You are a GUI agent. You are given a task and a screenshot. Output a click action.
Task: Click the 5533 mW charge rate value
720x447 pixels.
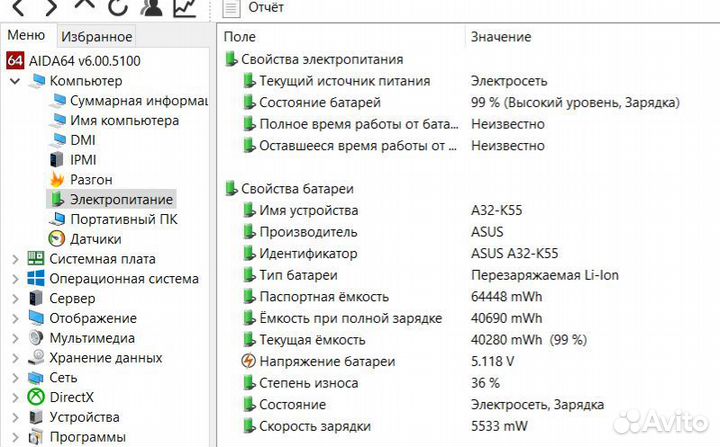click(x=499, y=426)
